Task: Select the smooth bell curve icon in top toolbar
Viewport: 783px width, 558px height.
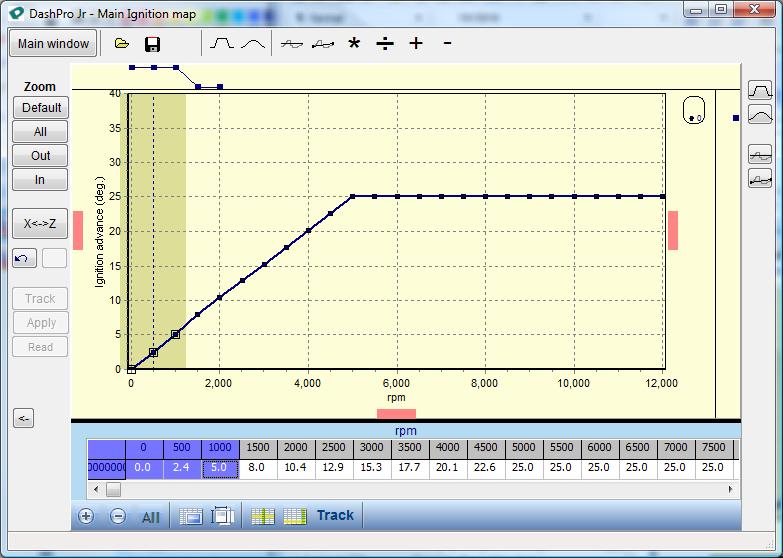Action: click(253, 44)
